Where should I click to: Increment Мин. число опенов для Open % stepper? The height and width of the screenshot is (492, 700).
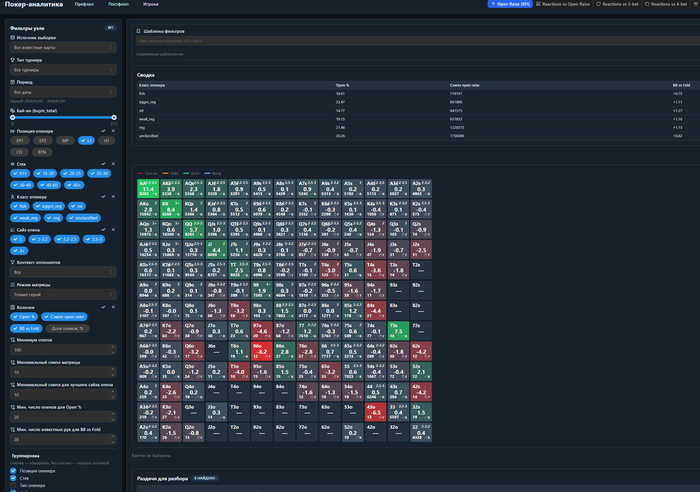113,414
